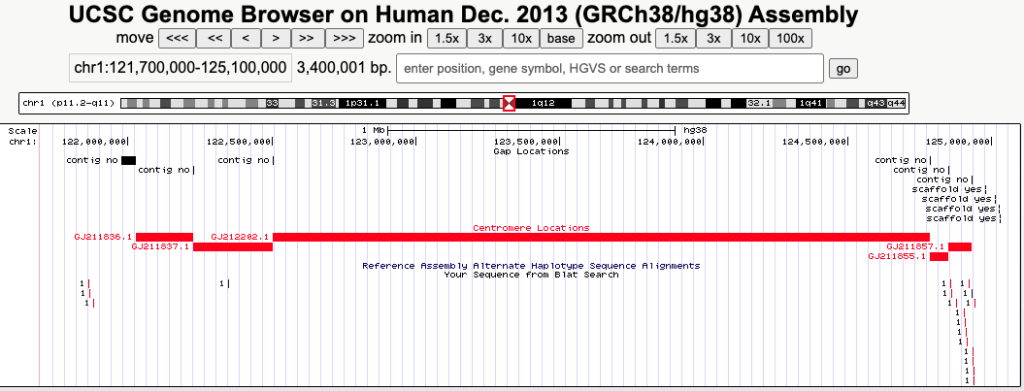The width and height of the screenshot is (1024, 391).
Task: Open the Centromere Locations track title
Action: [531, 228]
